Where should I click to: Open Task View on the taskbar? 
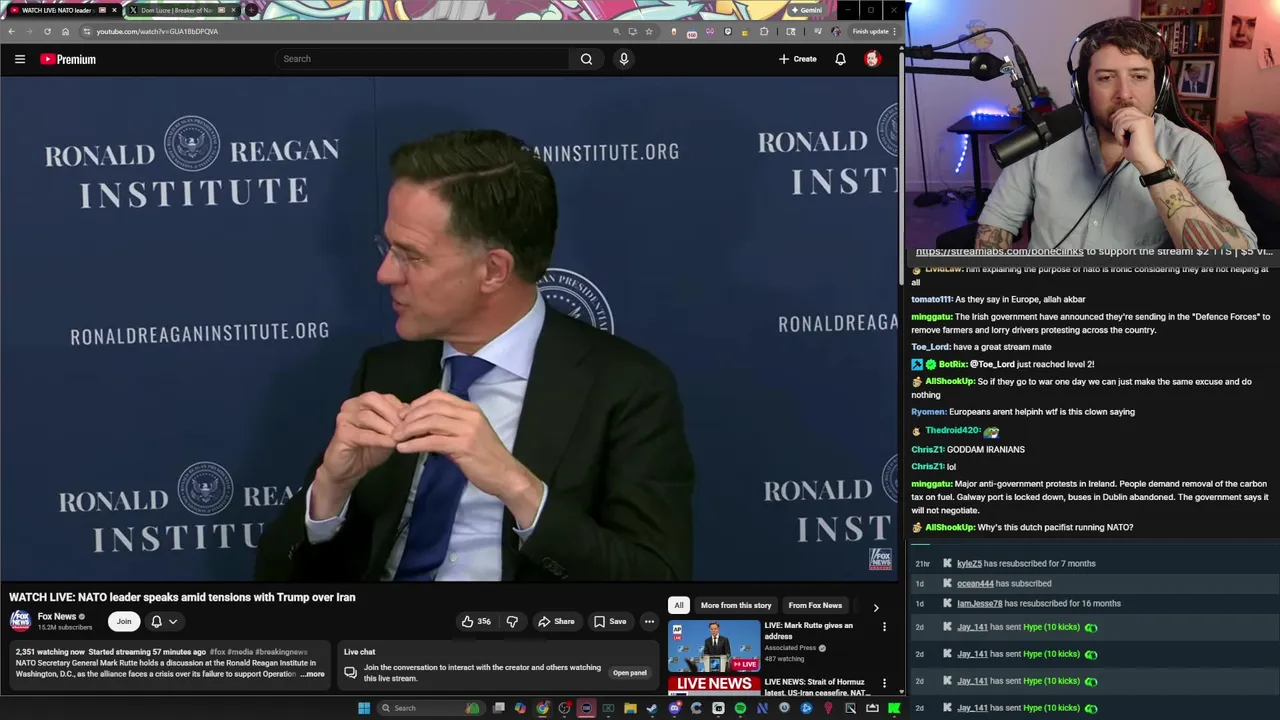point(498,708)
